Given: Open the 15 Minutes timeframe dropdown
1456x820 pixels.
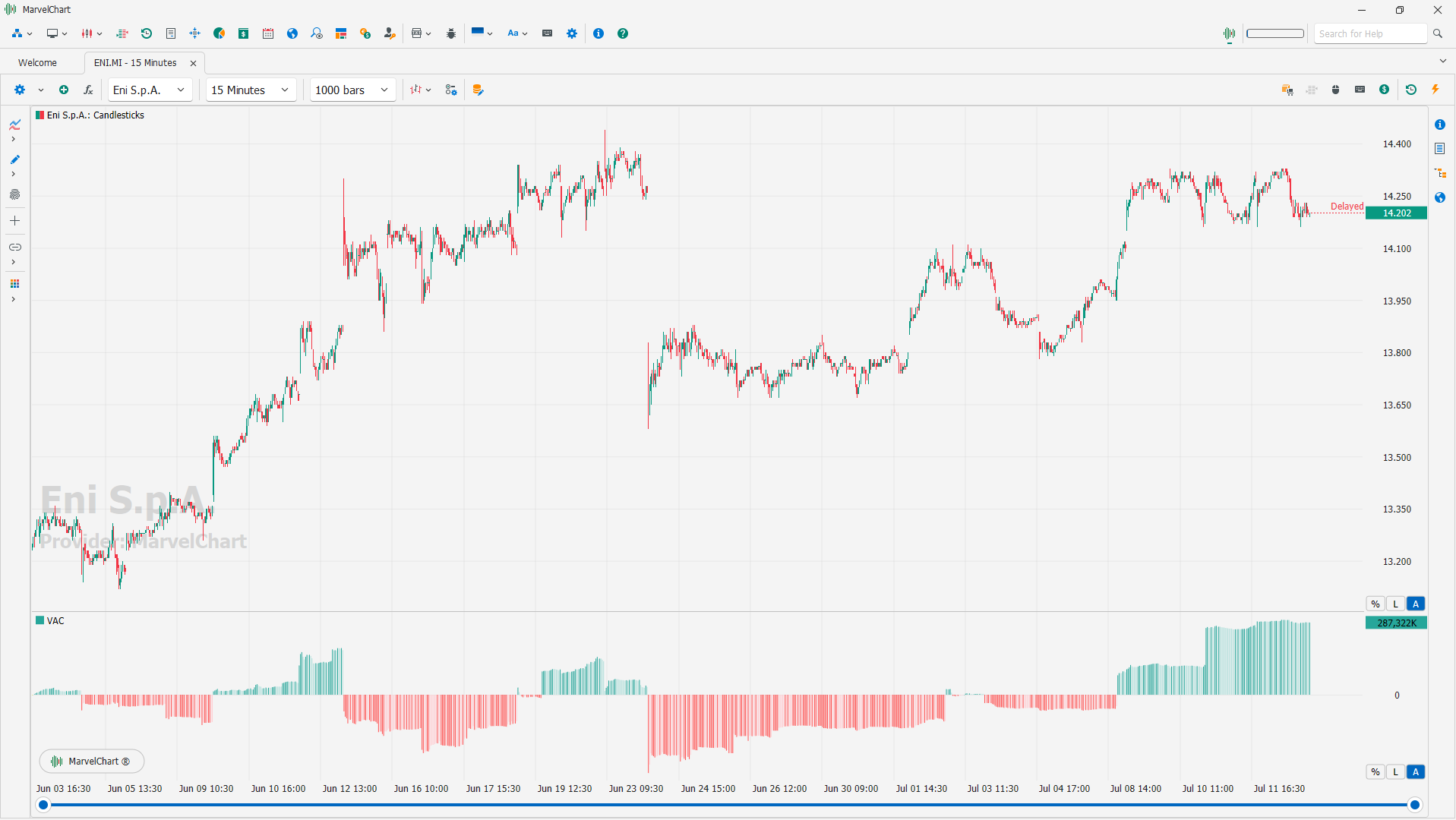Looking at the screenshot, I should tap(251, 90).
